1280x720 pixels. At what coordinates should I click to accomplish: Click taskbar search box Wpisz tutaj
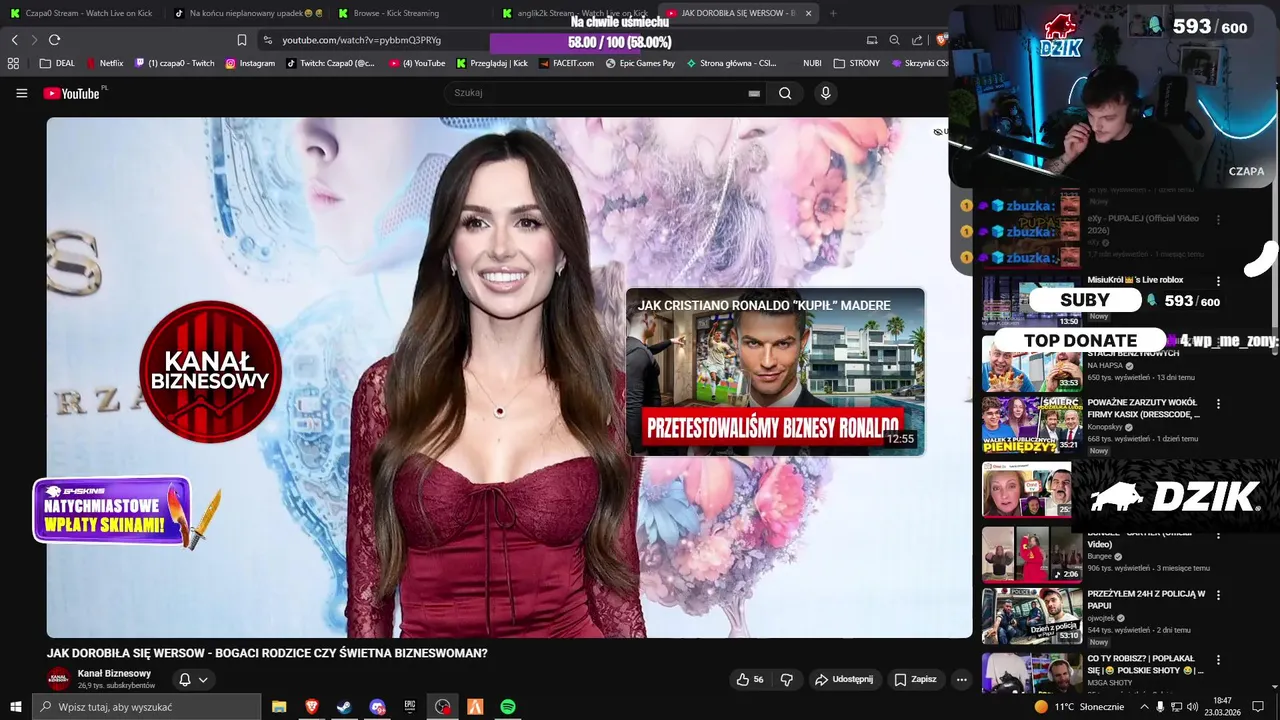[x=147, y=707]
